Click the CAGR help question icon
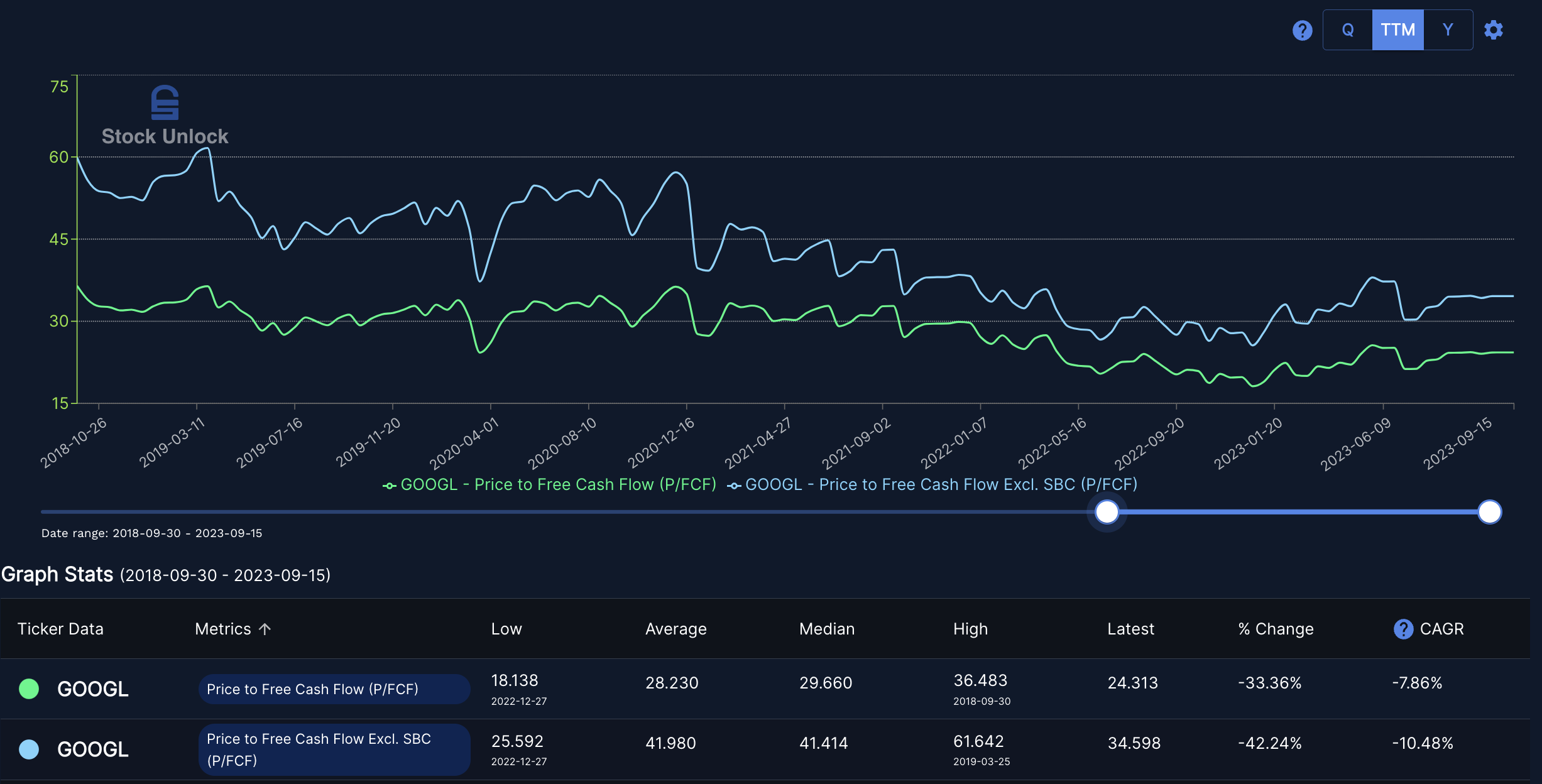1542x784 pixels. (1403, 629)
